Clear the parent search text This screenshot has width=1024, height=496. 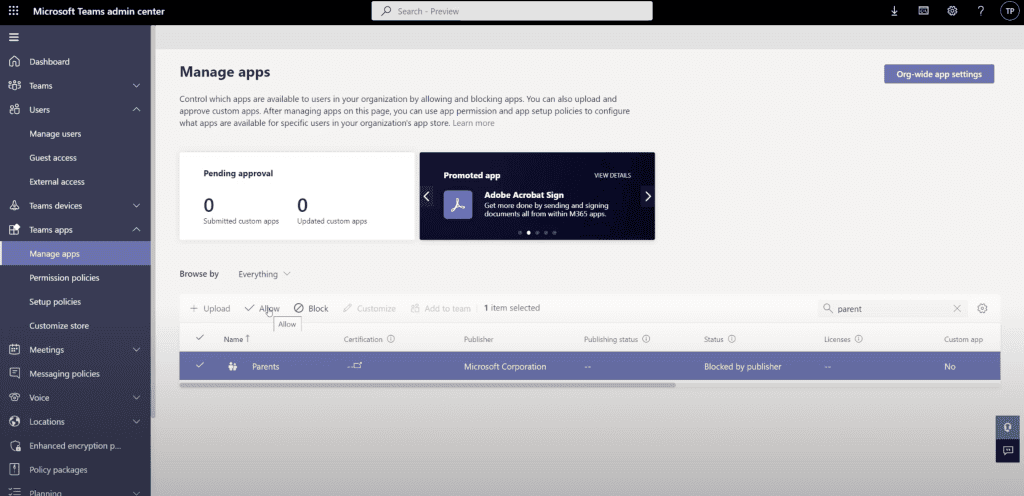pyautogui.click(x=957, y=309)
